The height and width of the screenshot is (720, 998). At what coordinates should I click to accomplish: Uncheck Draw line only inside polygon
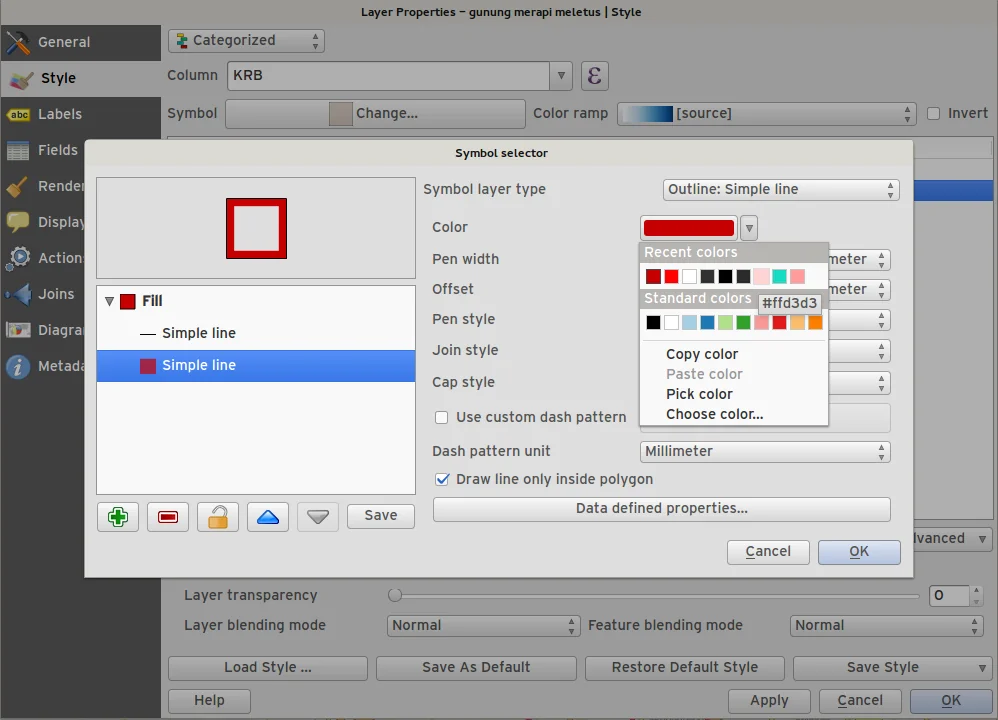coord(442,479)
